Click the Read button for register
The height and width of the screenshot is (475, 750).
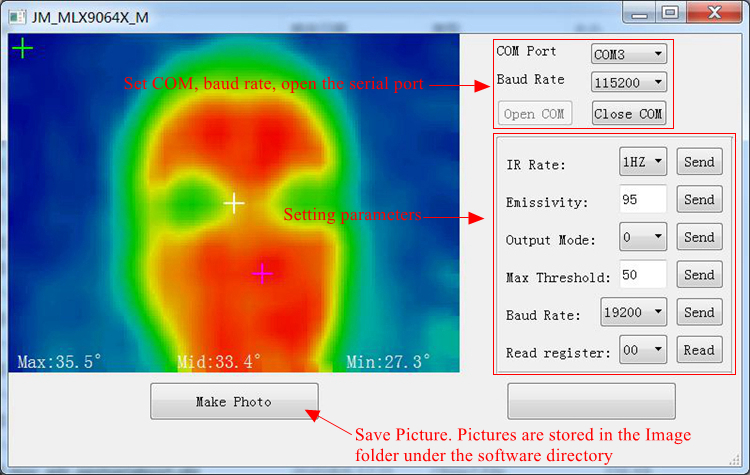(x=699, y=350)
